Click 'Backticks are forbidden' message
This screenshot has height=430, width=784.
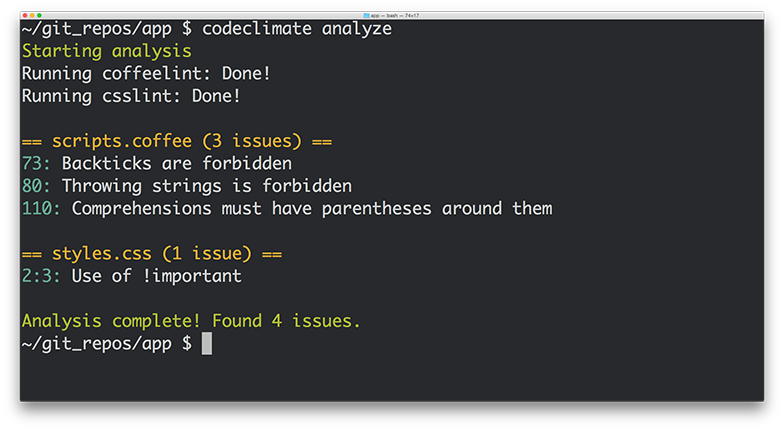pos(177,163)
